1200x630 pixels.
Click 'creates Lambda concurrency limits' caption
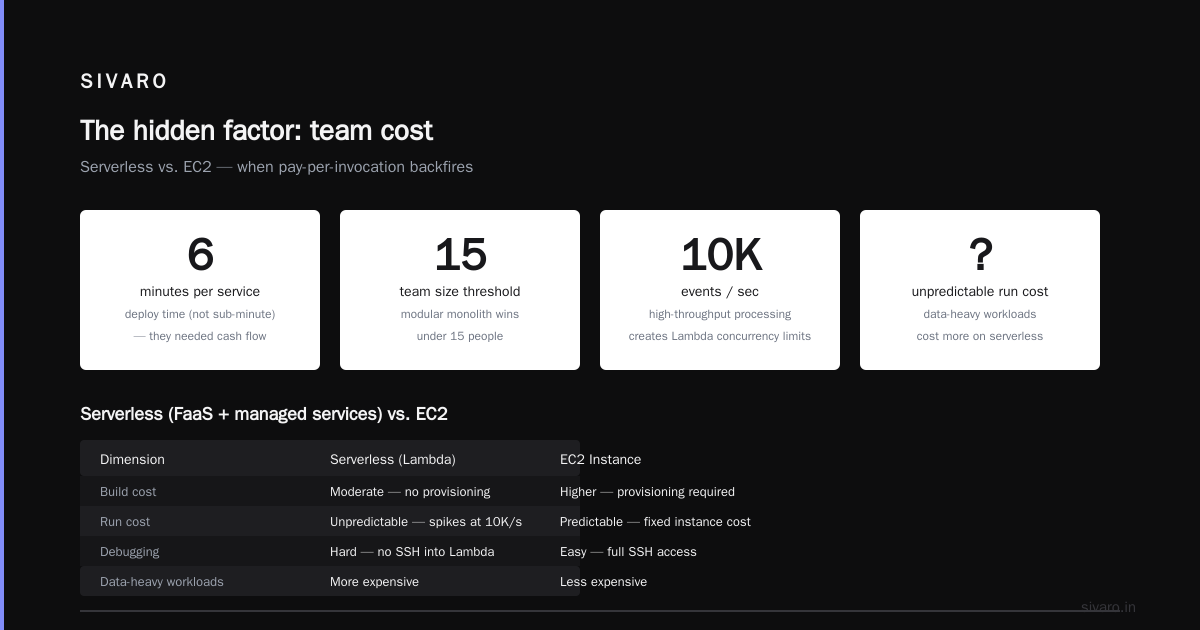[x=720, y=336]
